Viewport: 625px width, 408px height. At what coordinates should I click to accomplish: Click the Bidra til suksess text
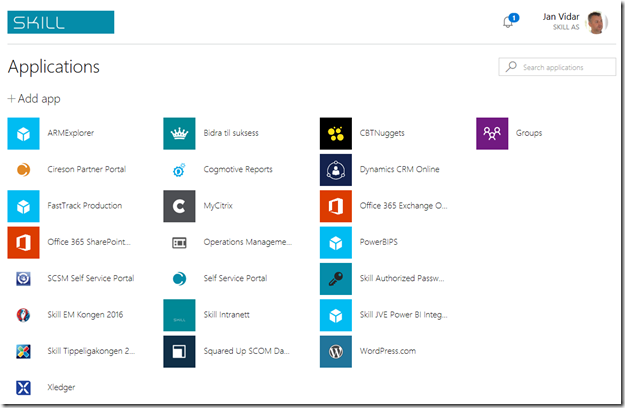click(231, 133)
